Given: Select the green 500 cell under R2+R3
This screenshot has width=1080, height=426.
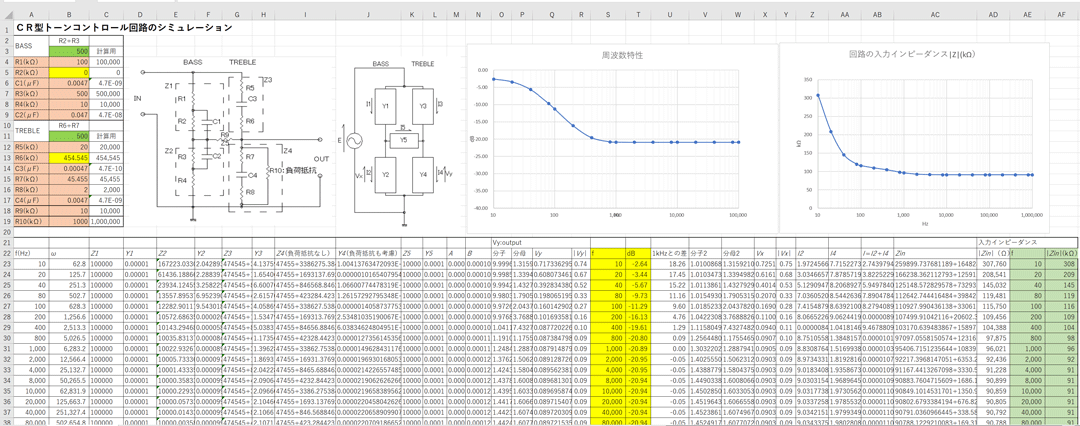Looking at the screenshot, I should pos(70,52).
